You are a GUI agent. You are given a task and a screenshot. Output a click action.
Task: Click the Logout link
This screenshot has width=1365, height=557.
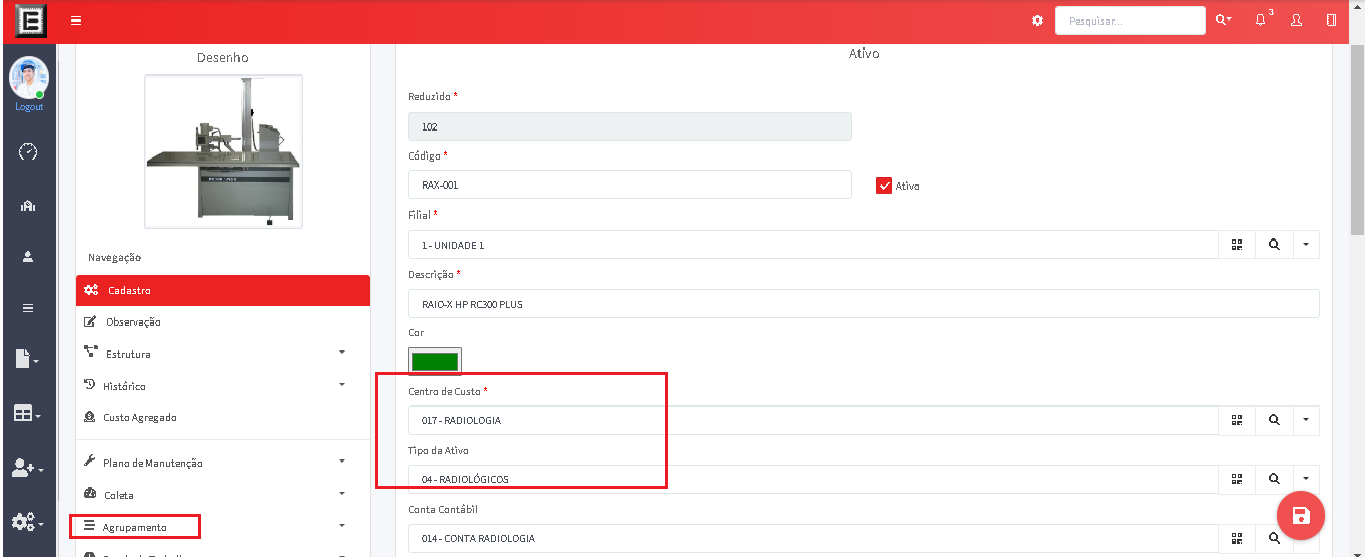(x=29, y=107)
